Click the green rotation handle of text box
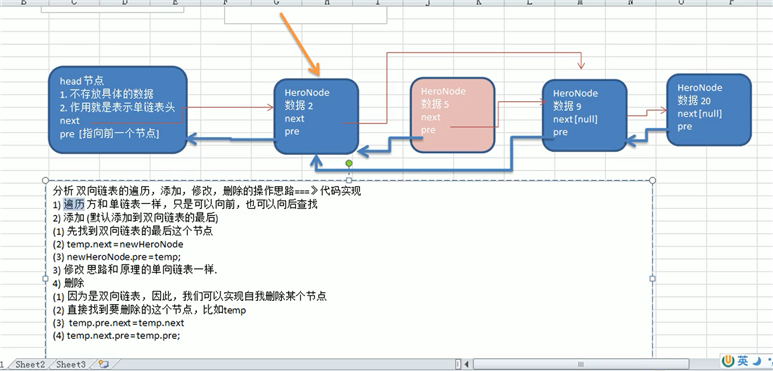 click(349, 163)
